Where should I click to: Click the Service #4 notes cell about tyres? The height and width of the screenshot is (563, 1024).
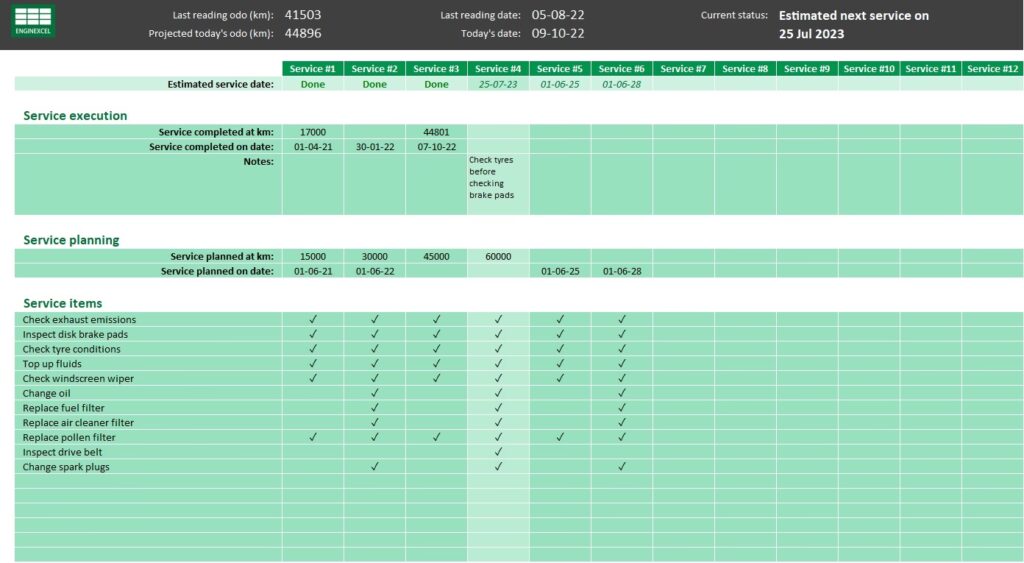(498, 183)
